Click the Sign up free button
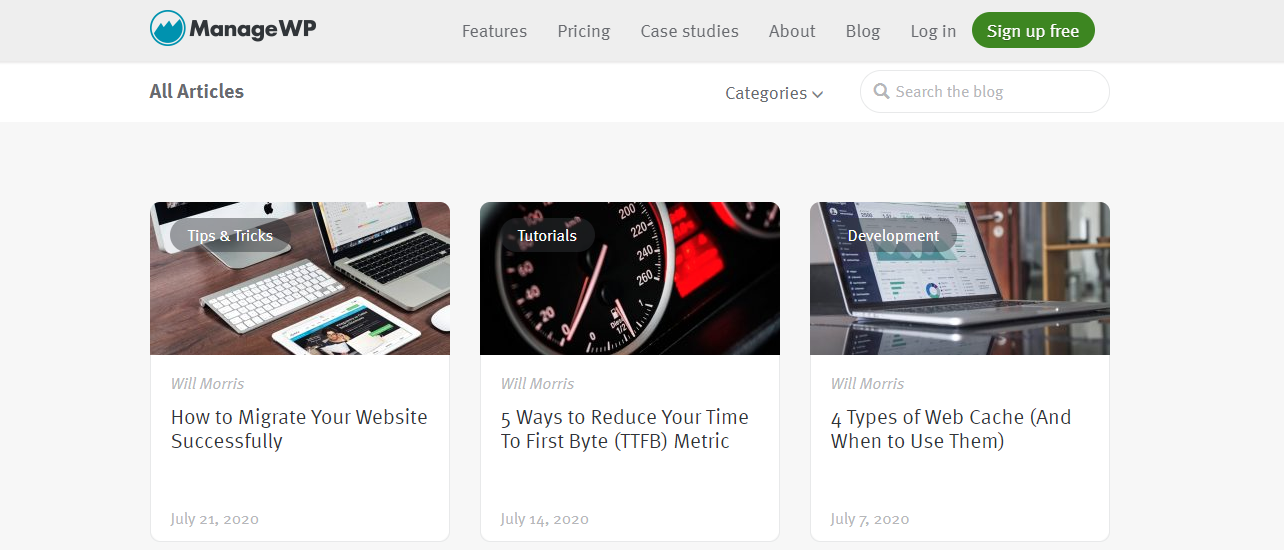Image resolution: width=1284 pixels, height=550 pixels. tap(1033, 30)
